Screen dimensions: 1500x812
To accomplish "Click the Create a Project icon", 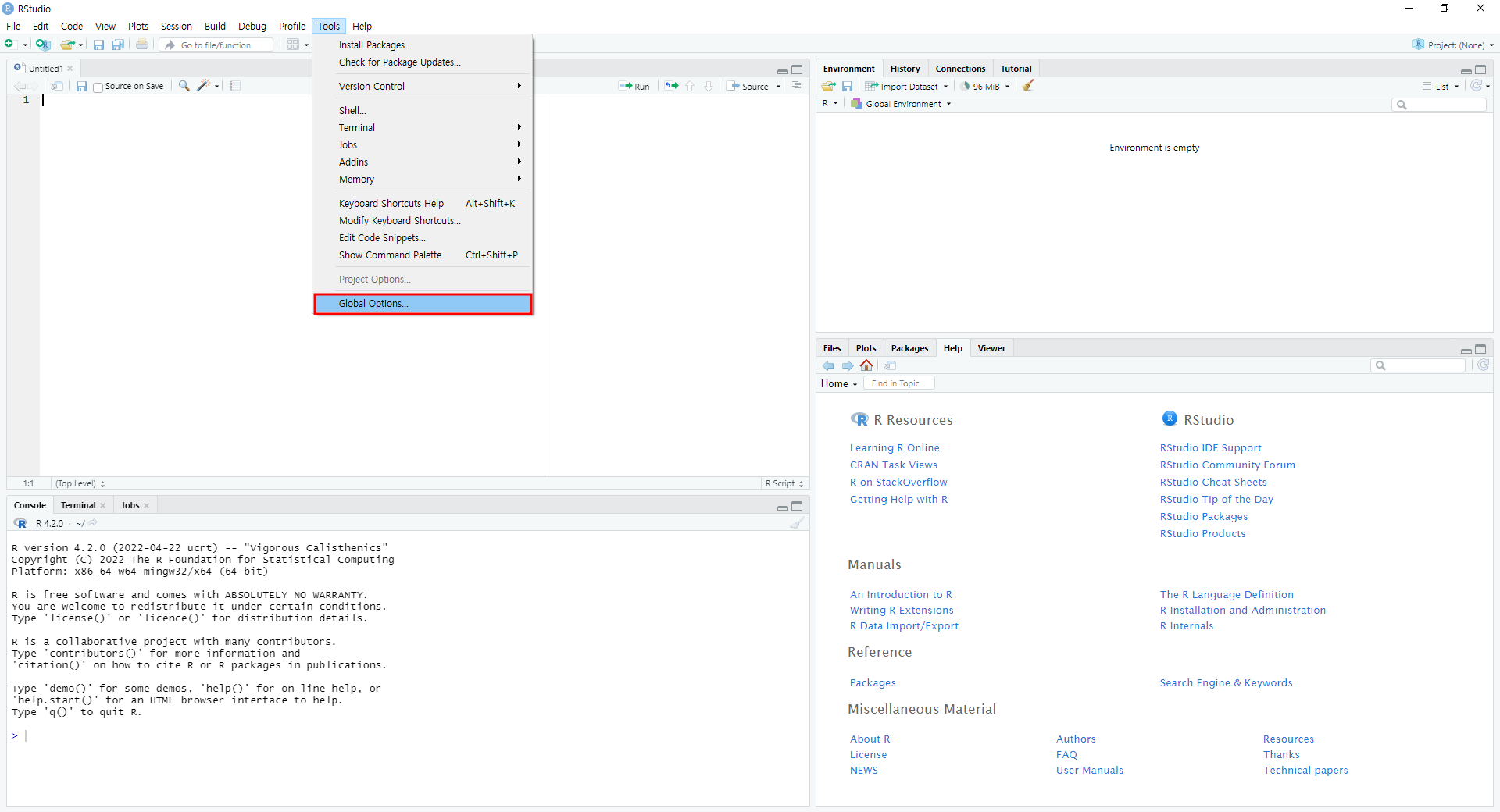I will click(x=42, y=45).
